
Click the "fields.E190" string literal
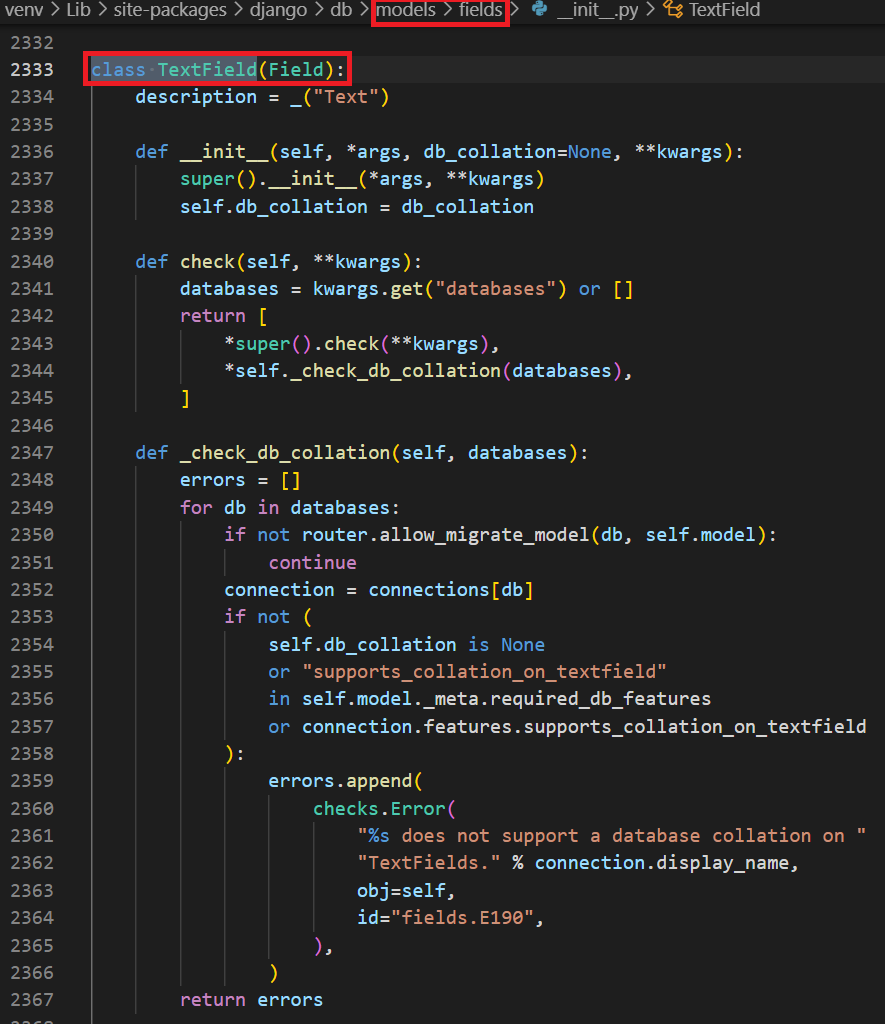[x=462, y=918]
